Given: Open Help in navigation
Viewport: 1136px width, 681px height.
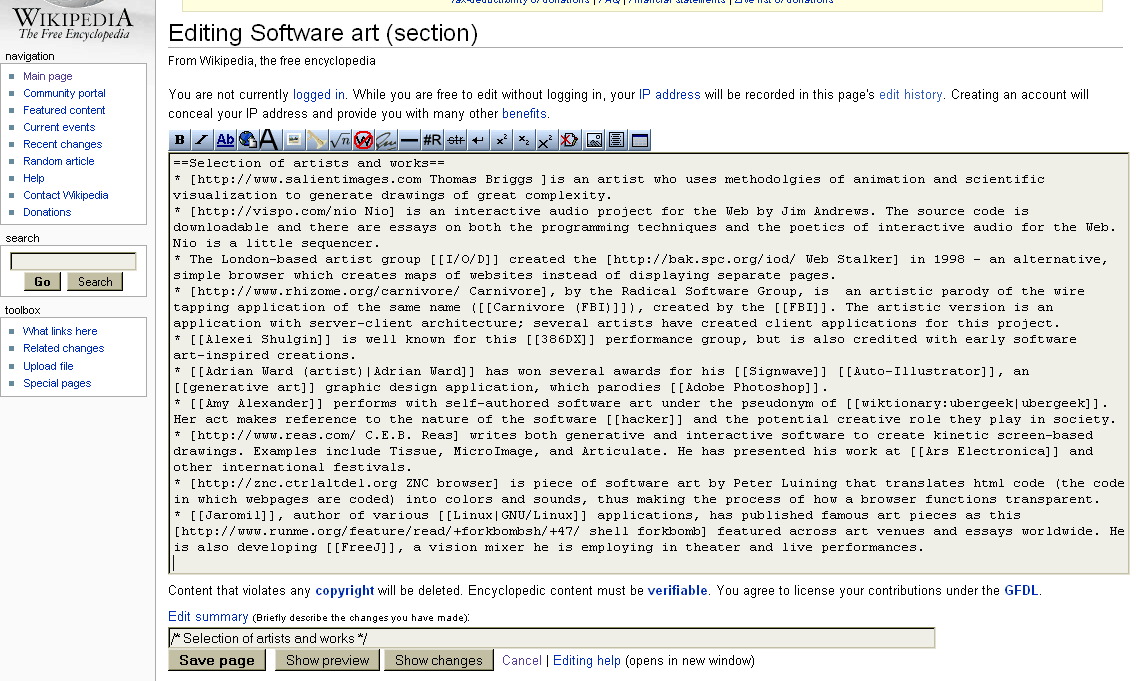Looking at the screenshot, I should pos(33,178).
